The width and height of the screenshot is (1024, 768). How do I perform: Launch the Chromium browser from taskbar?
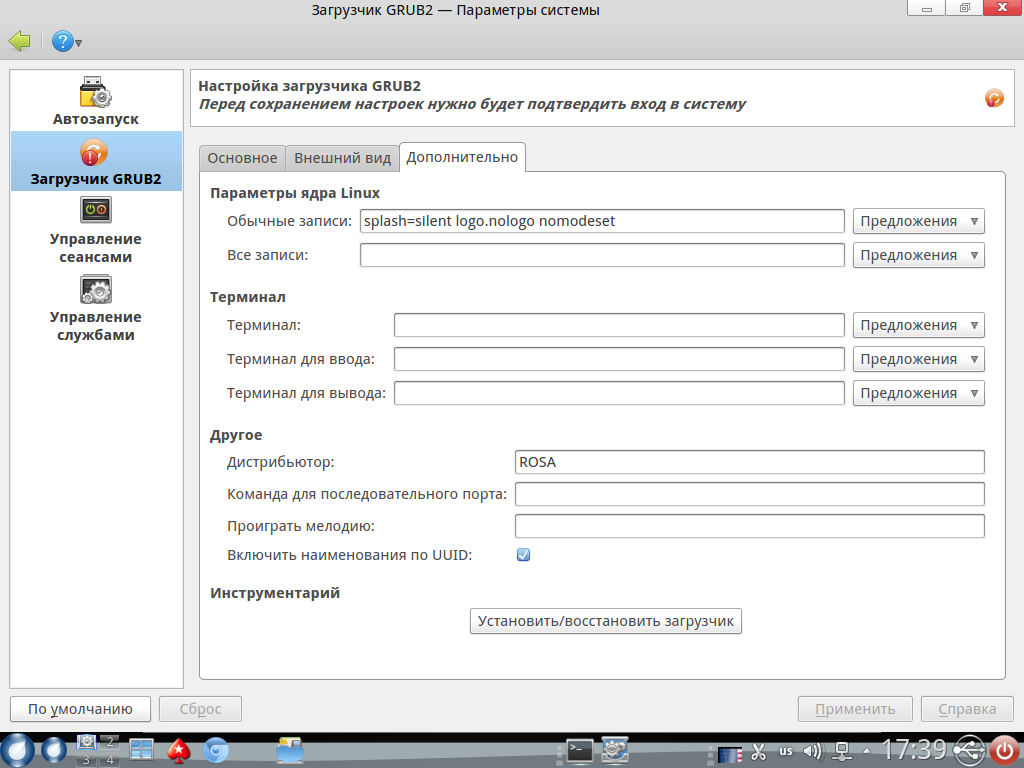216,751
